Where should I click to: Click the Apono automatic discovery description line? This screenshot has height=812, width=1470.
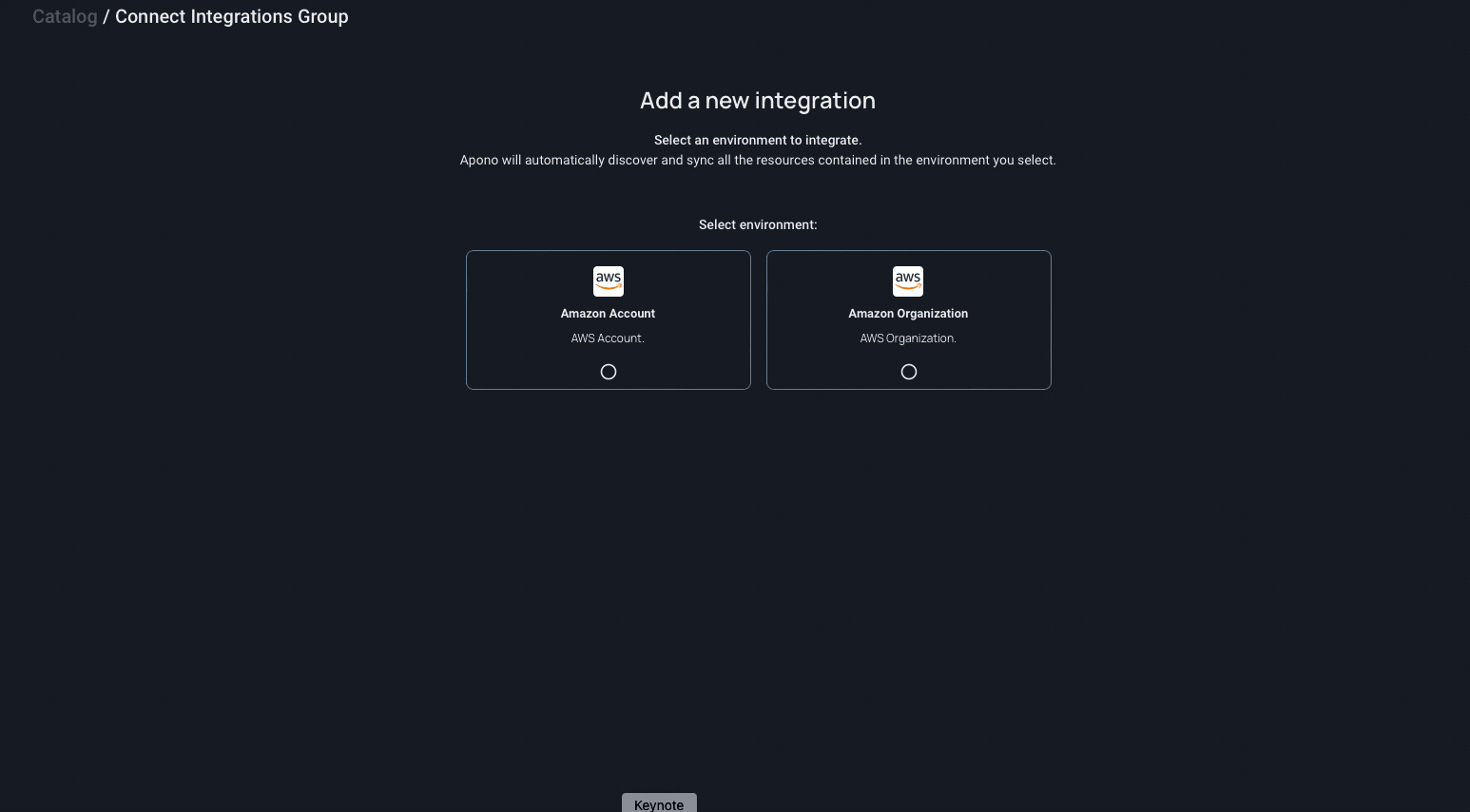pyautogui.click(x=758, y=161)
